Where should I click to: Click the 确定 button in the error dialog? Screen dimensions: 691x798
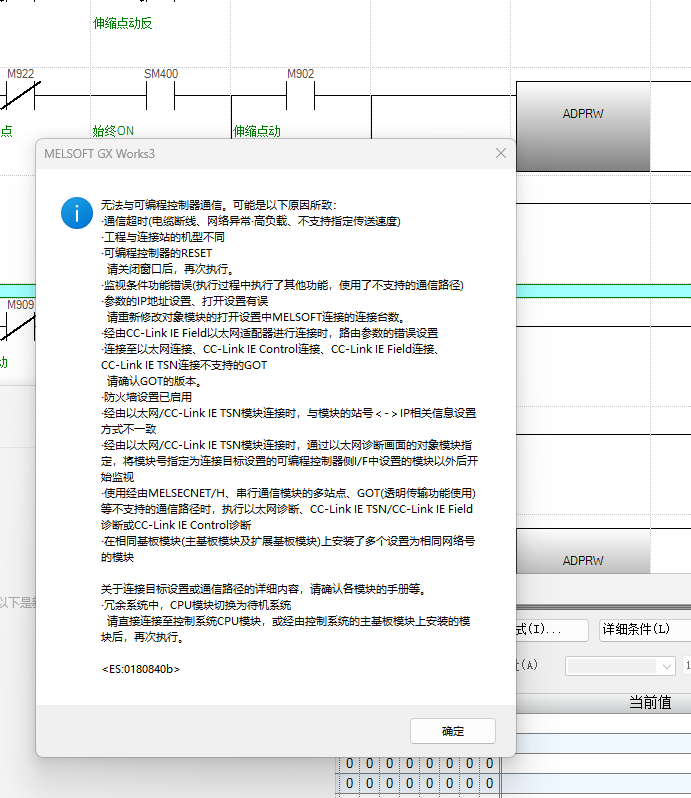point(452,731)
